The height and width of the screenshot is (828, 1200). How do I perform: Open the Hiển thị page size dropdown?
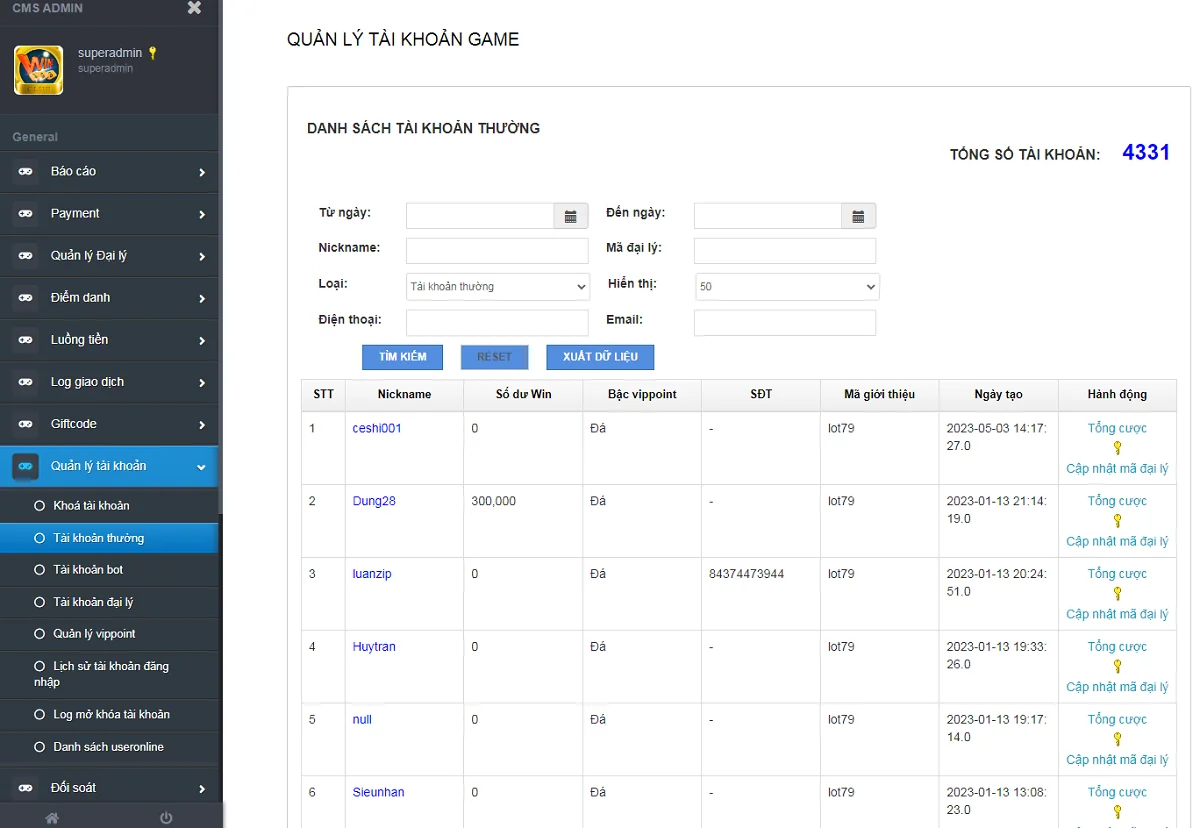(x=786, y=287)
